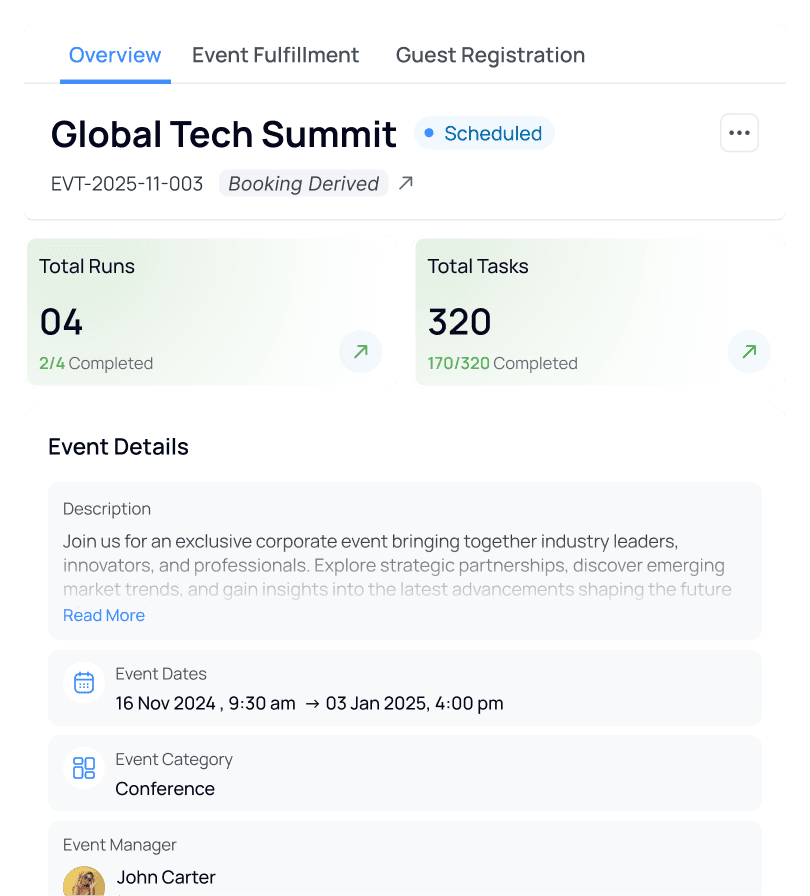The height and width of the screenshot is (896, 810).
Task: Click the external link arrow beside Booking Derived
Action: [406, 183]
